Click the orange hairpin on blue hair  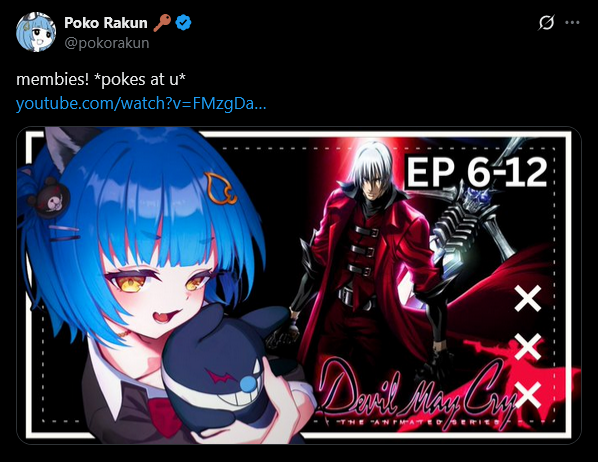click(220, 188)
